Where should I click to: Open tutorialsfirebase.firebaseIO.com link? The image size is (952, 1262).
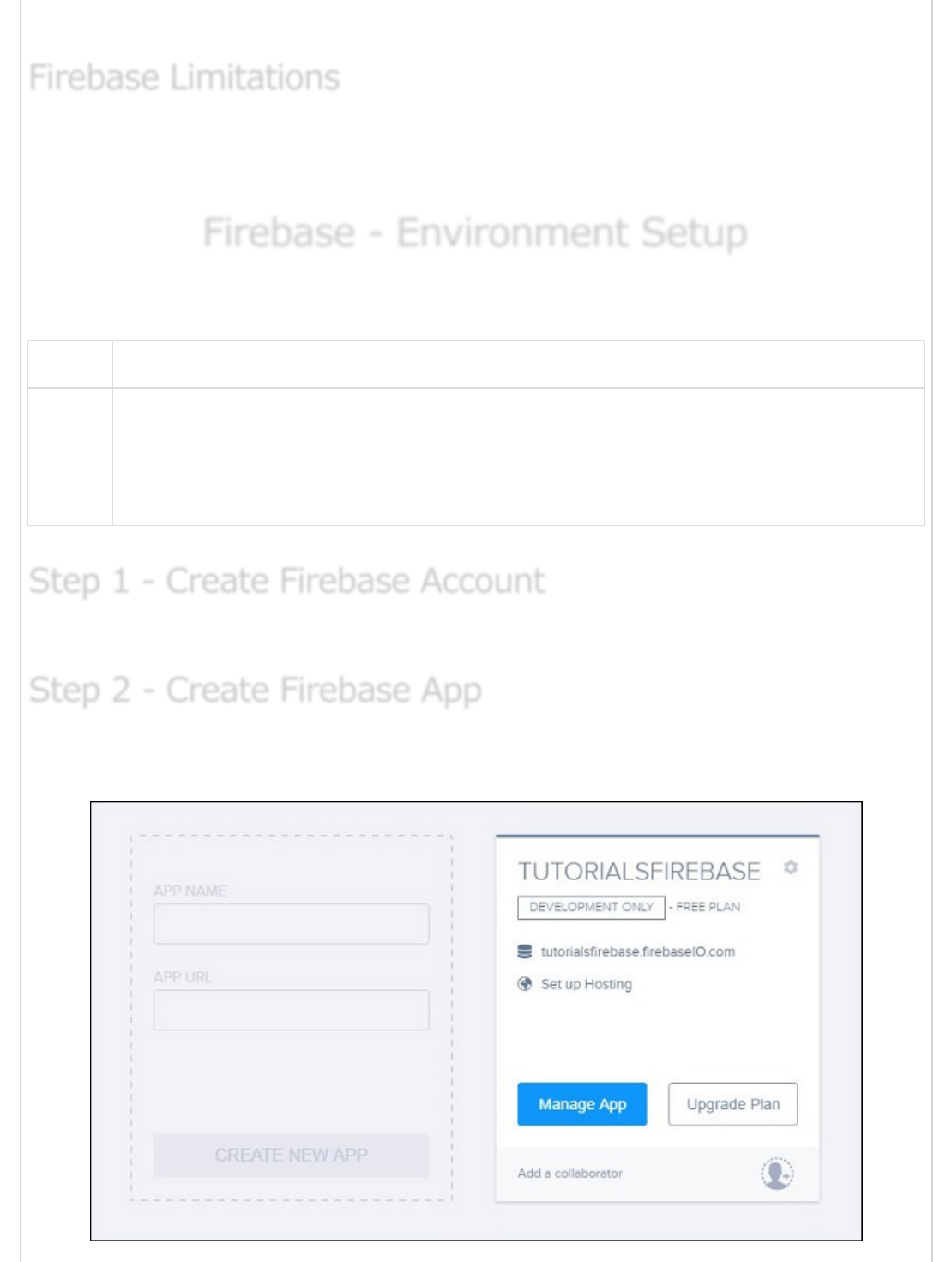point(637,951)
